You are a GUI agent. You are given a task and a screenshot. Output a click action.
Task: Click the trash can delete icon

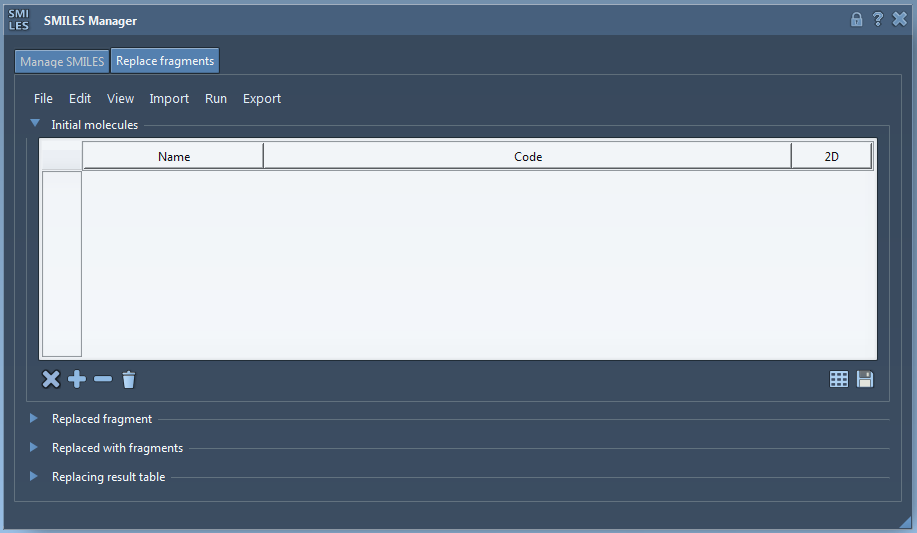tap(128, 380)
